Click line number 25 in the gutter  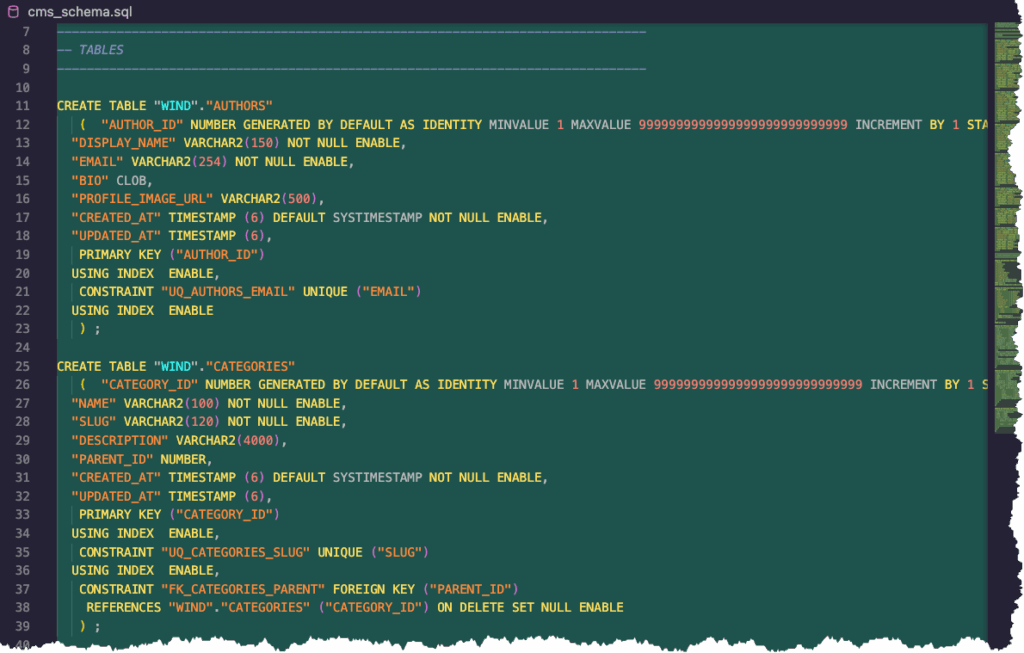point(22,366)
